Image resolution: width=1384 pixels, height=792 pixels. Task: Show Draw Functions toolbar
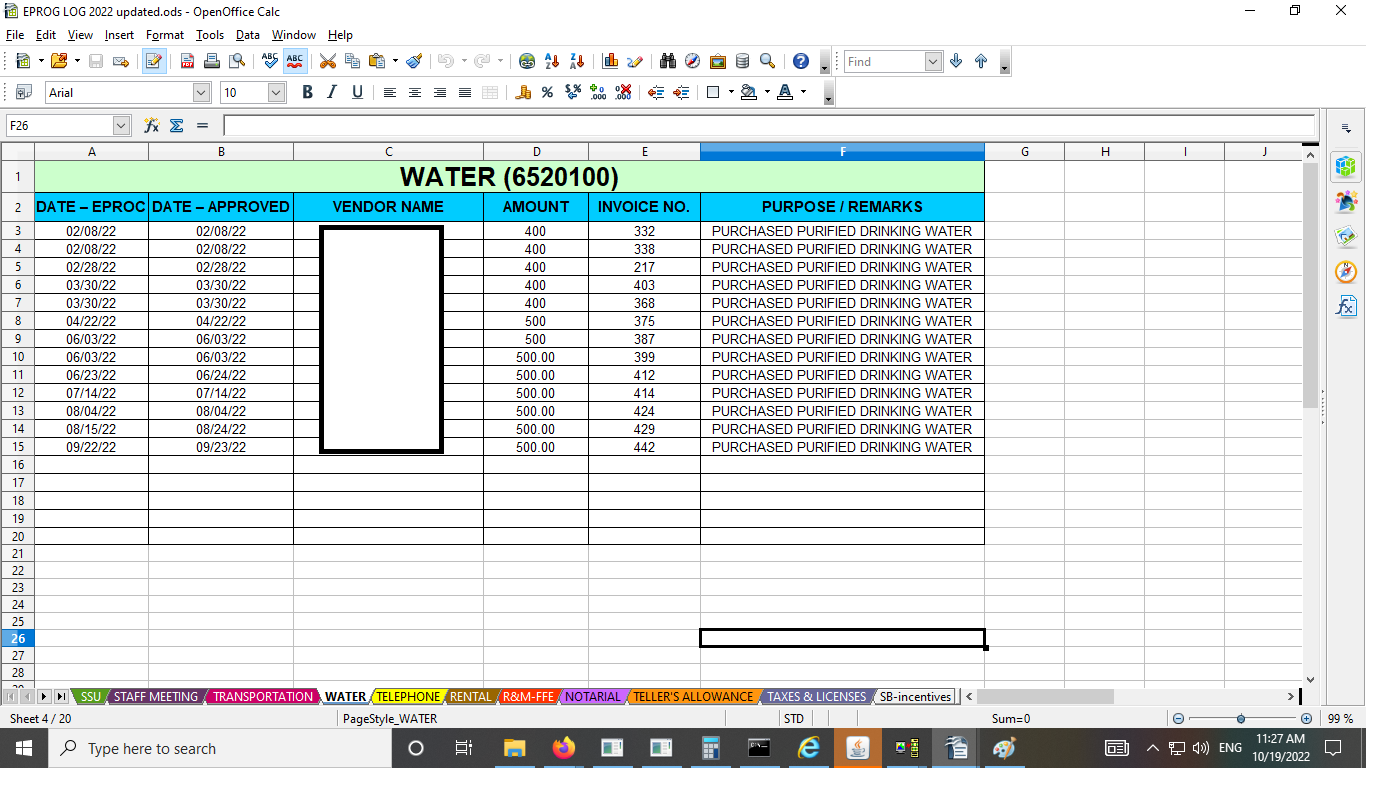(x=635, y=61)
